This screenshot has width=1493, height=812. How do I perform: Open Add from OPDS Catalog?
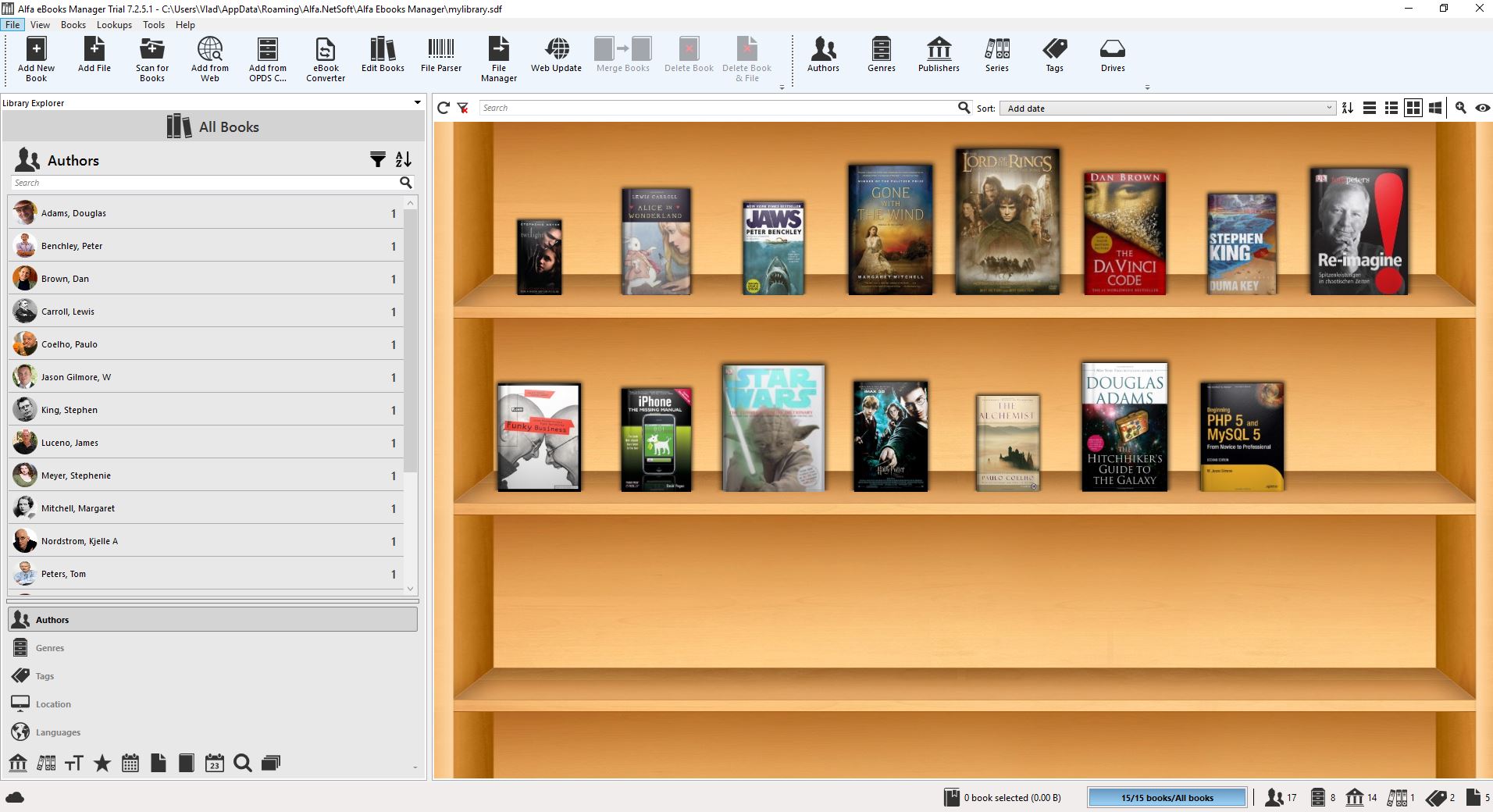268,59
